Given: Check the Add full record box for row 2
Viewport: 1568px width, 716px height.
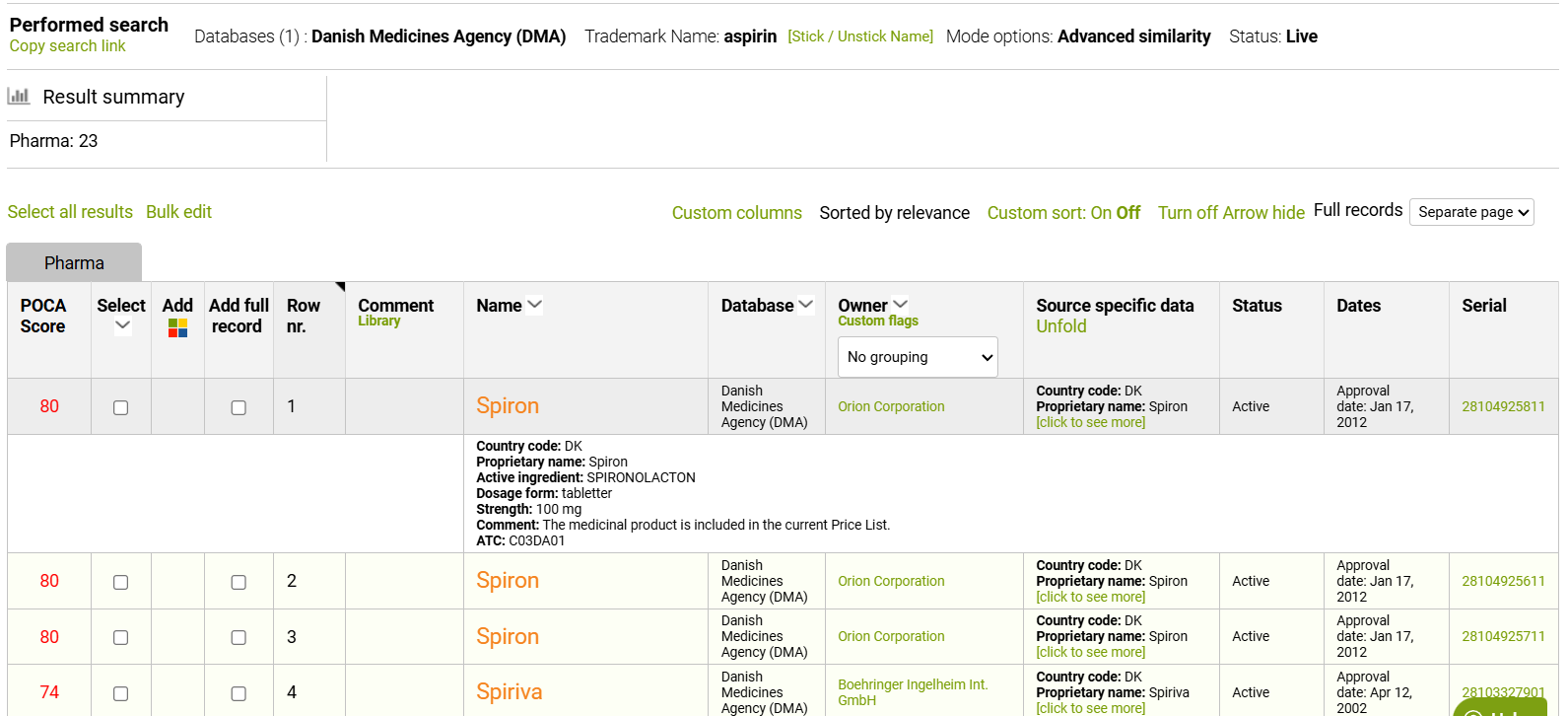Looking at the screenshot, I should [x=239, y=582].
